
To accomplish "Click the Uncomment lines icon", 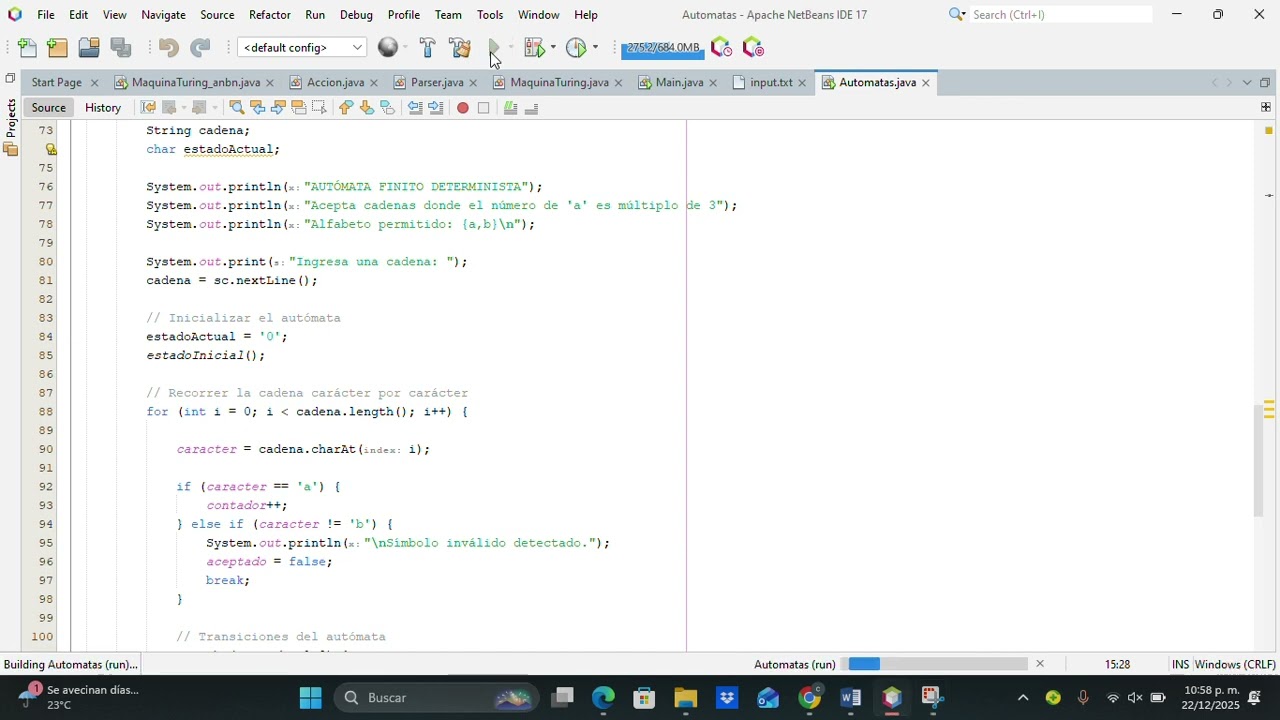I will click(x=531, y=107).
